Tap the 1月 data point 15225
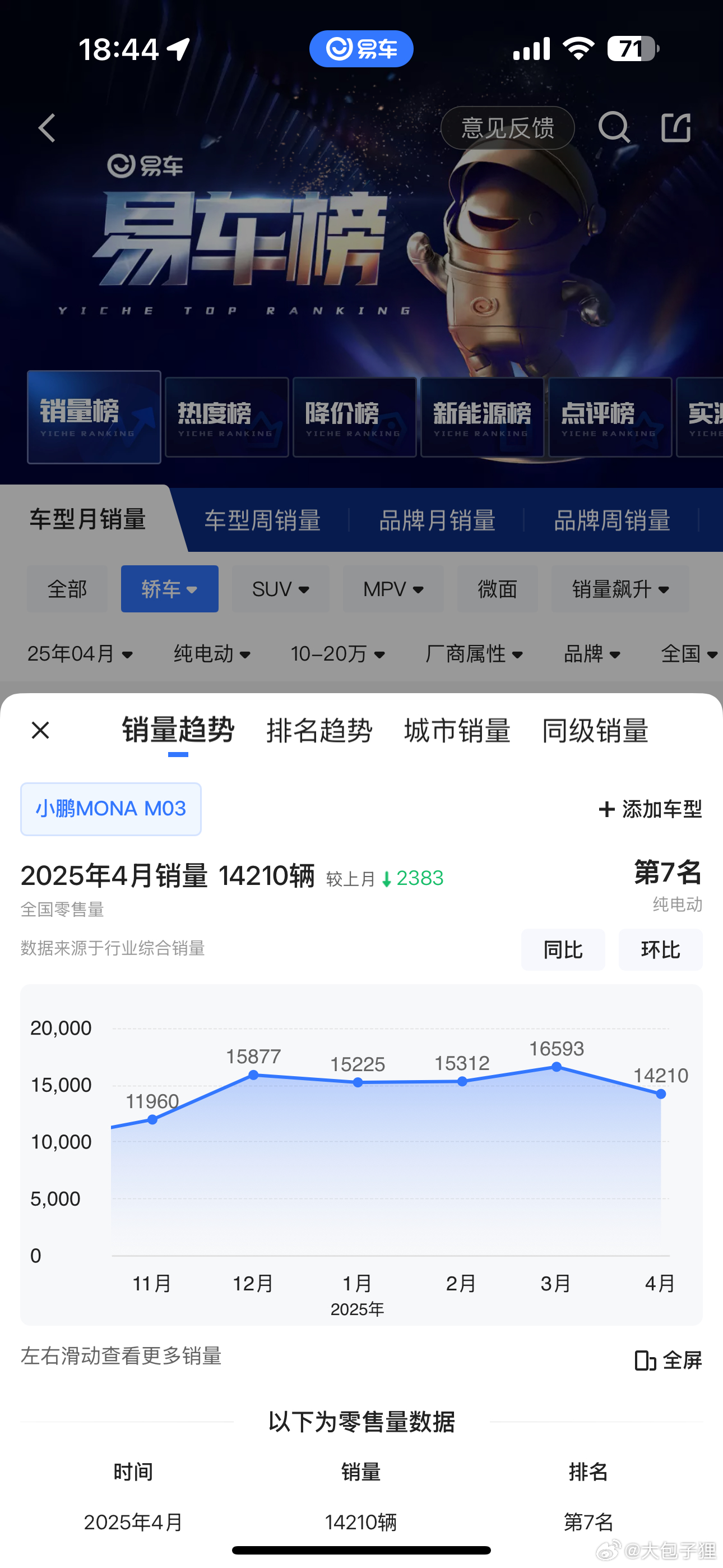Screen dimensions: 723x1568 point(358,1082)
